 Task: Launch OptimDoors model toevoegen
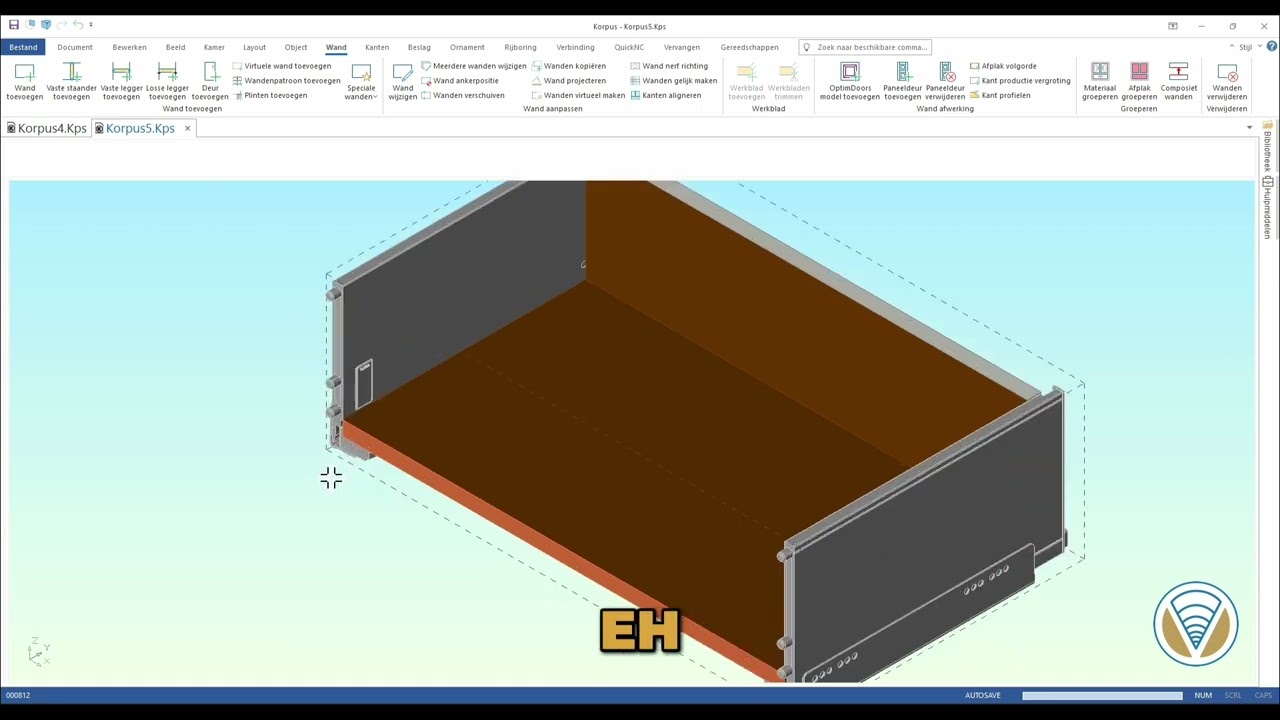pyautogui.click(x=850, y=81)
